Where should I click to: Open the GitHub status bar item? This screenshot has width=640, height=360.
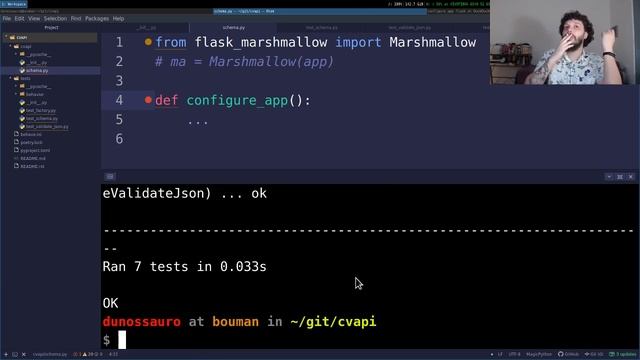click(569, 354)
